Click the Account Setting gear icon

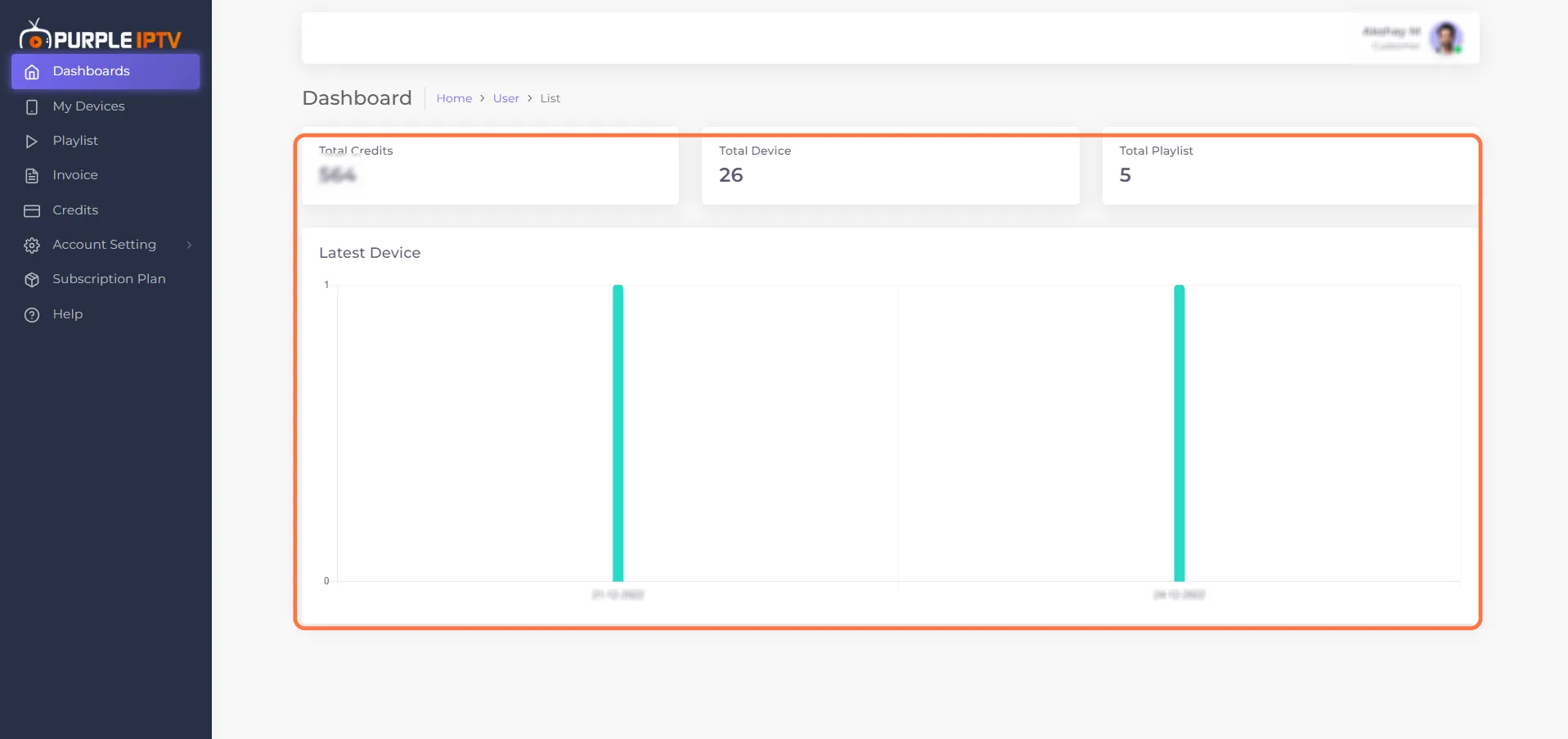pyautogui.click(x=32, y=246)
